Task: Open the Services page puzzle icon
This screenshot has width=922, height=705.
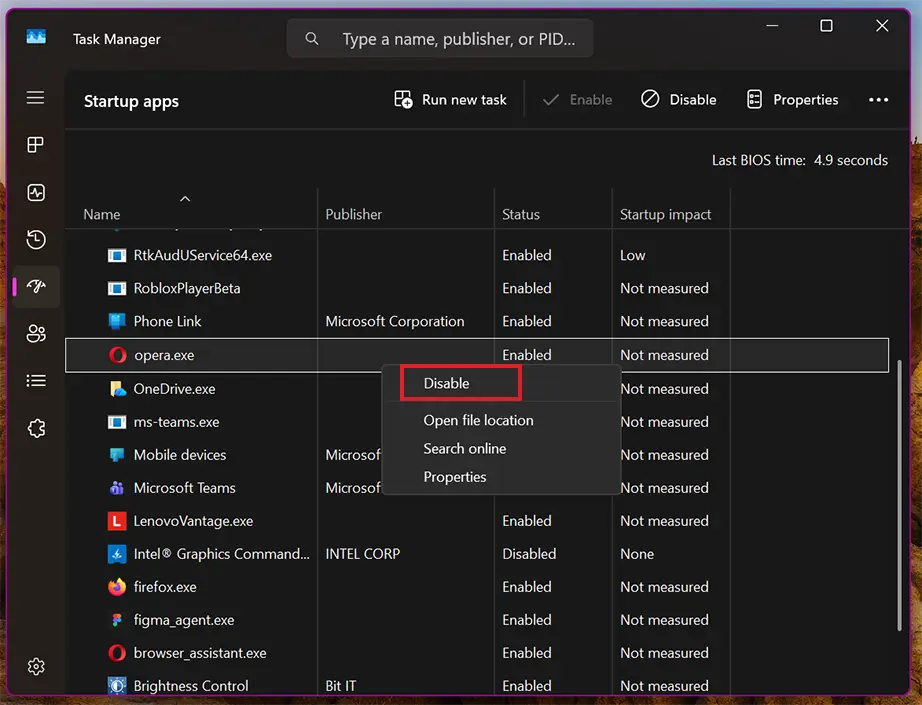Action: [x=36, y=428]
